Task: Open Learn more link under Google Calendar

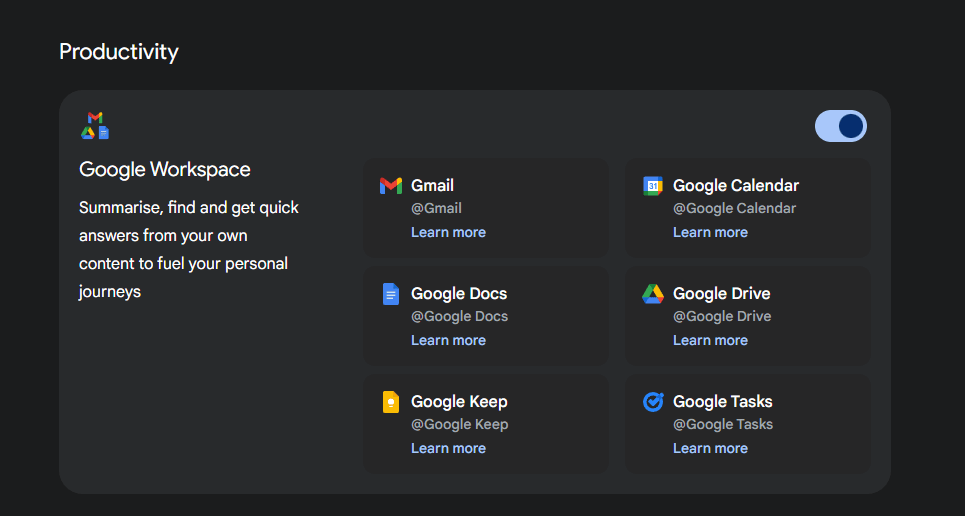Action: (710, 232)
